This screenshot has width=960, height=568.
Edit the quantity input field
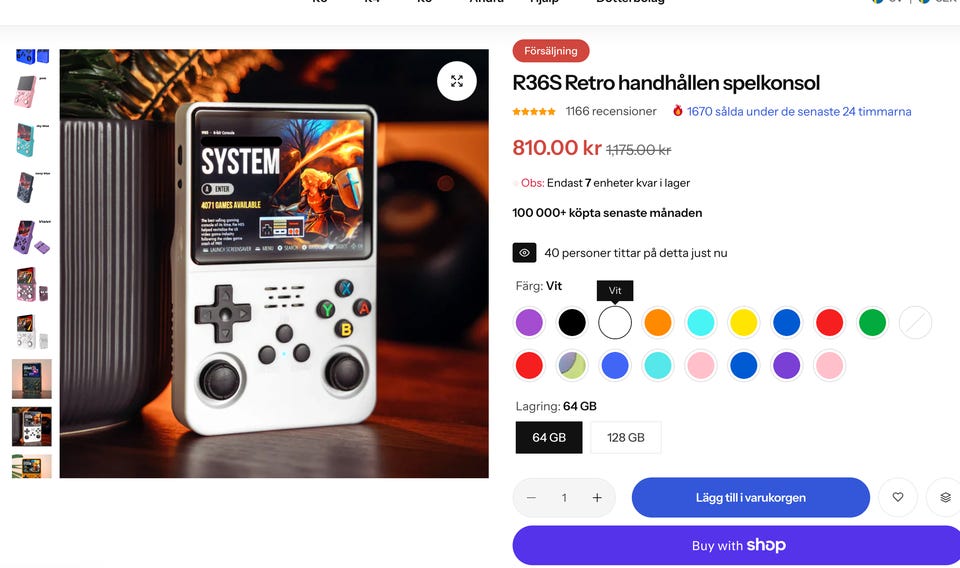click(x=564, y=498)
